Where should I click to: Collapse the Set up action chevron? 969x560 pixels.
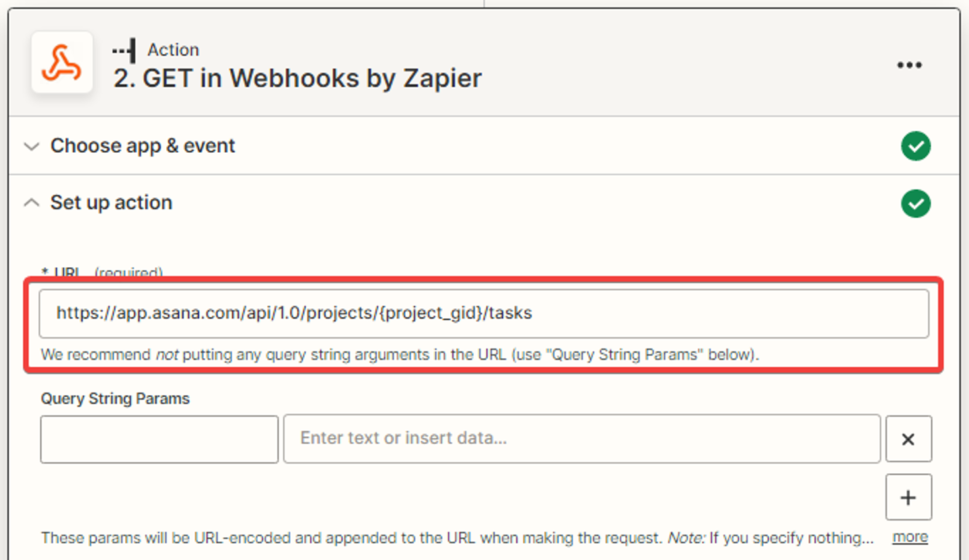(x=32, y=203)
